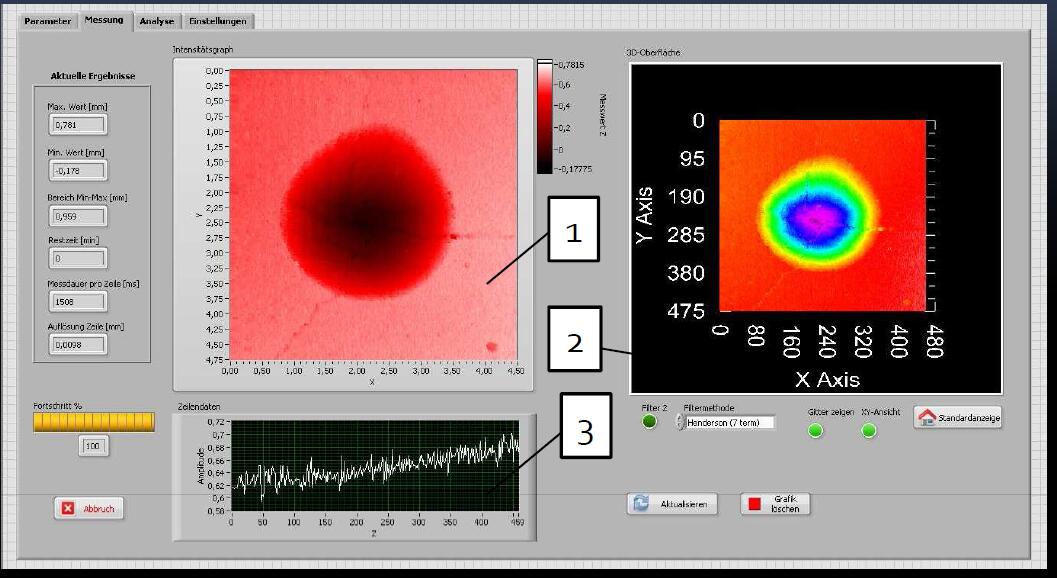The image size is (1057, 578).
Task: Click the red X Abbruch icon
Action: pos(69,508)
